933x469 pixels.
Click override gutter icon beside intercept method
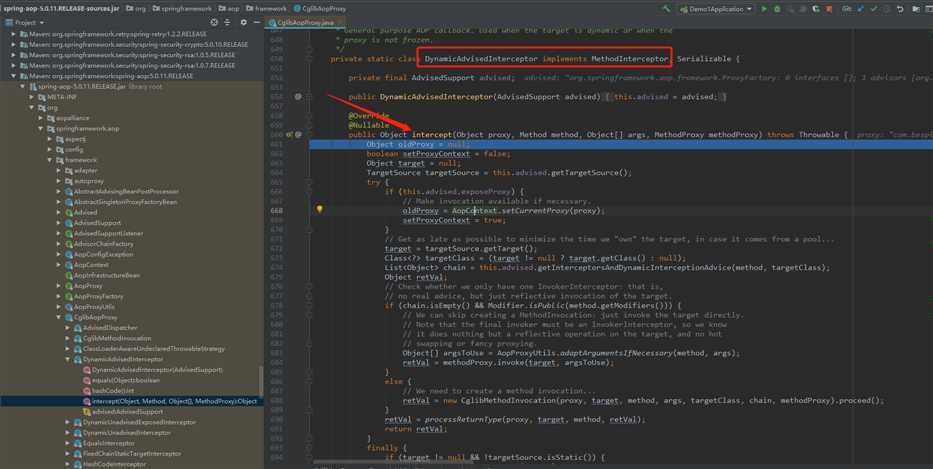pyautogui.click(x=291, y=135)
